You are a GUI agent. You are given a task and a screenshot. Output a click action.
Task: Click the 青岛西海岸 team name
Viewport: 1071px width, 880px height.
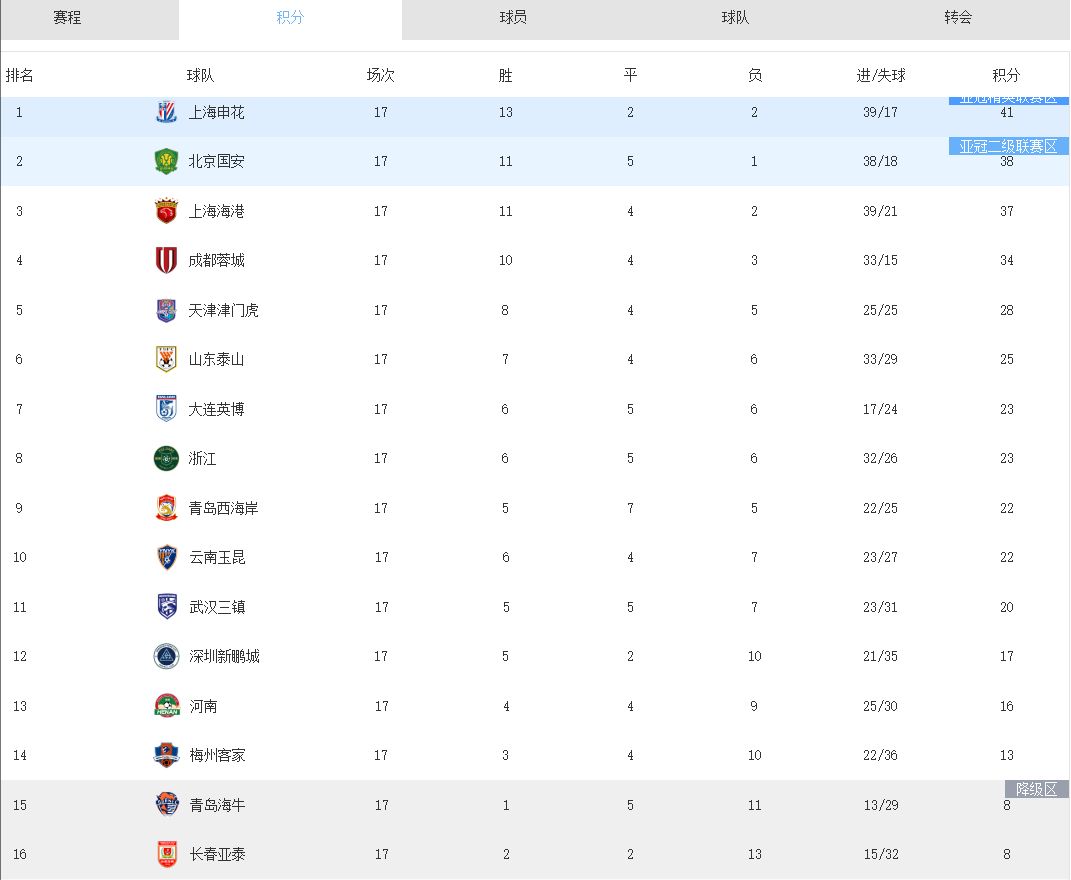pyautogui.click(x=223, y=508)
